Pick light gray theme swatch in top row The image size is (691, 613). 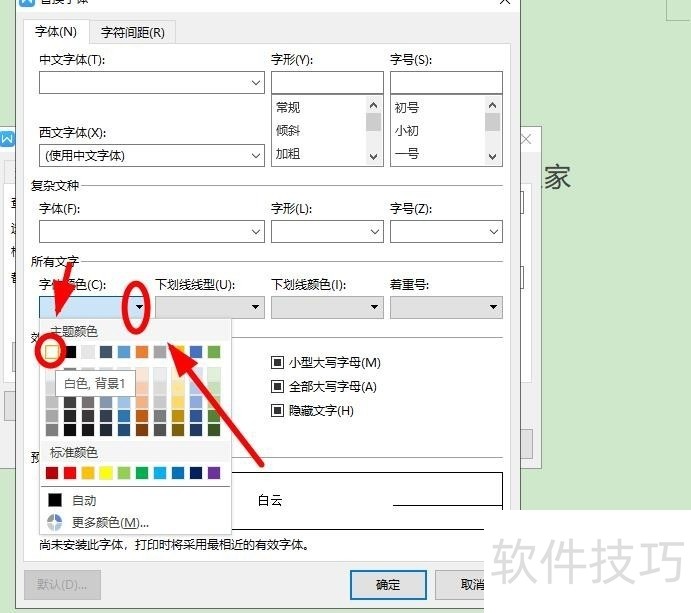point(88,352)
